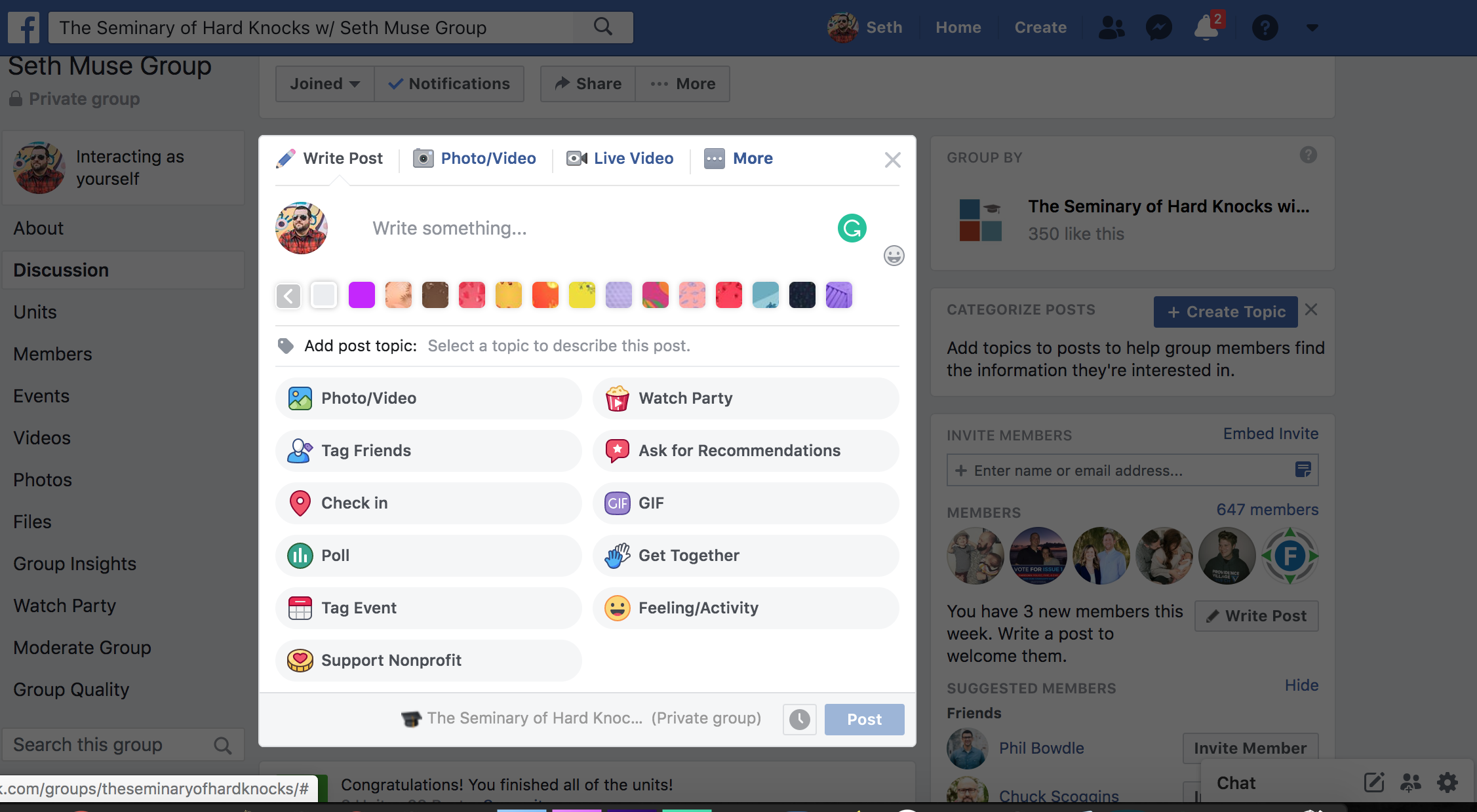
Task: Open the Embed Invite link
Action: coord(1270,434)
